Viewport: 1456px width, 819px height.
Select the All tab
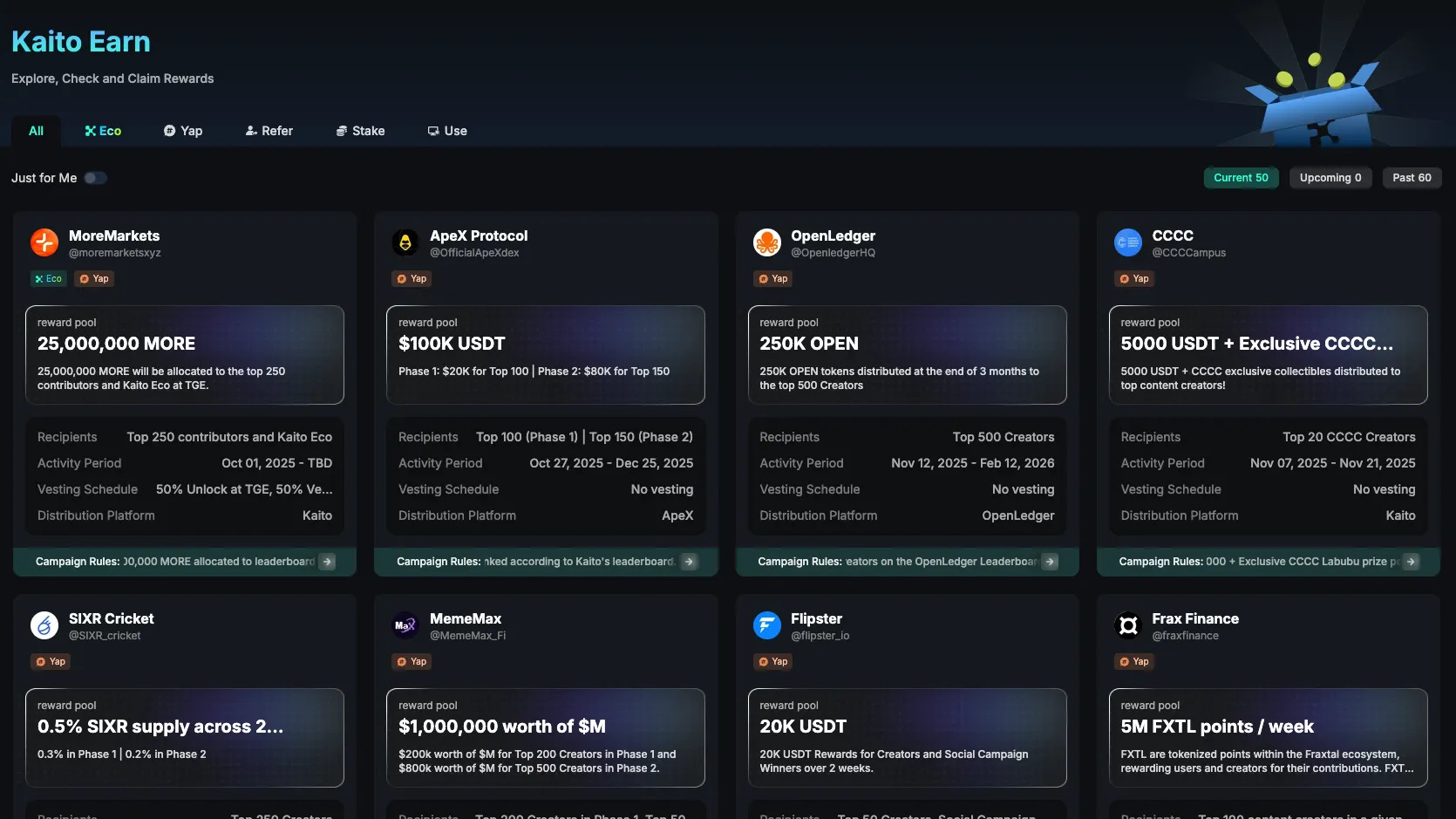(x=36, y=131)
